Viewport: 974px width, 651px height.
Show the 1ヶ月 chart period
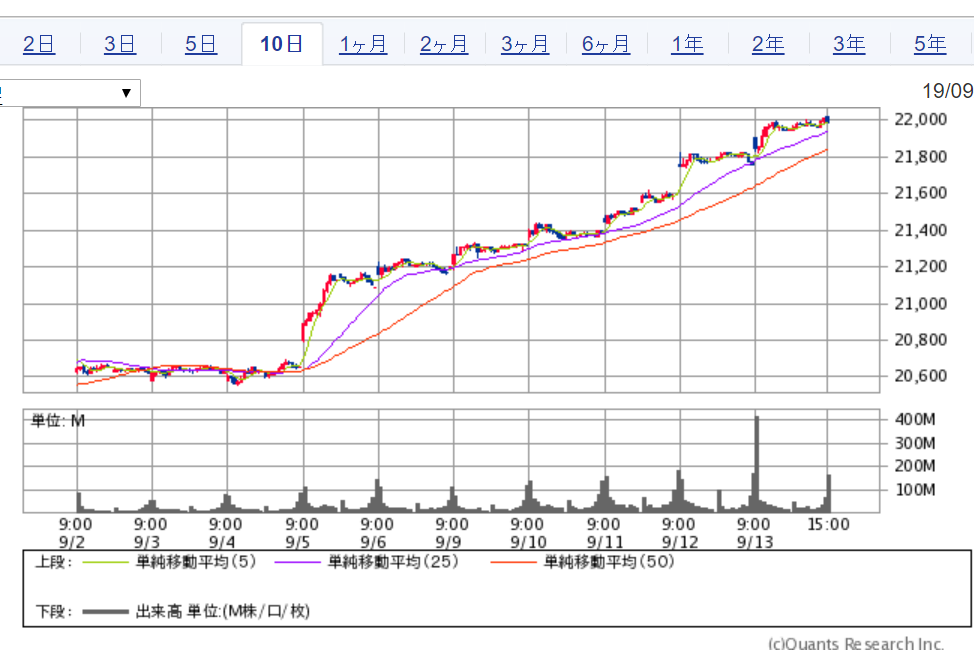[x=363, y=44]
